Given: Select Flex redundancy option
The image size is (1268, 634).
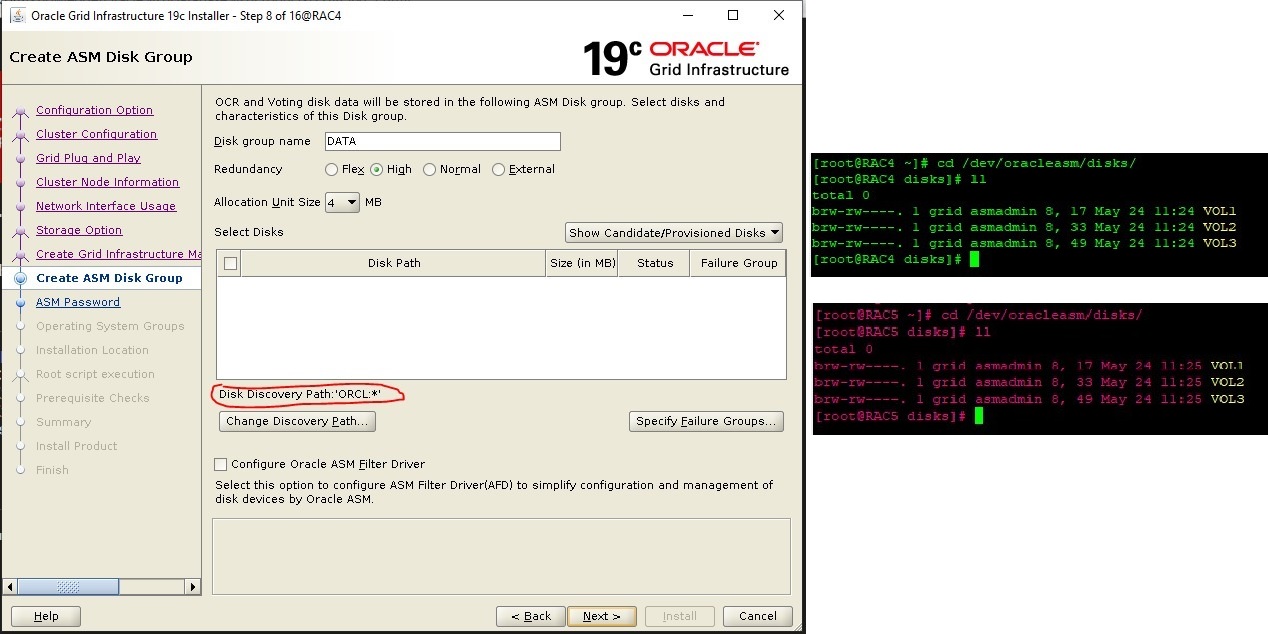Looking at the screenshot, I should tap(332, 170).
